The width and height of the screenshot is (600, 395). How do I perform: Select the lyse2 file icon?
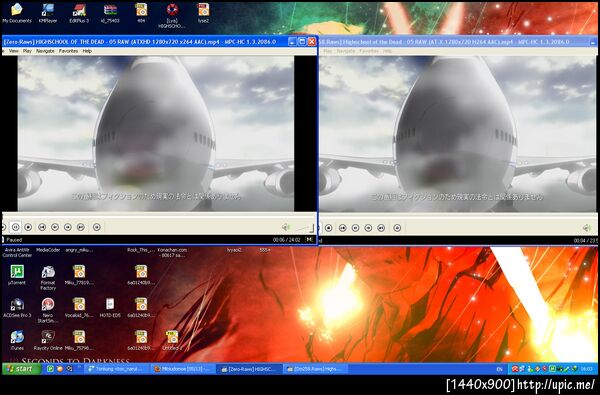[x=203, y=13]
